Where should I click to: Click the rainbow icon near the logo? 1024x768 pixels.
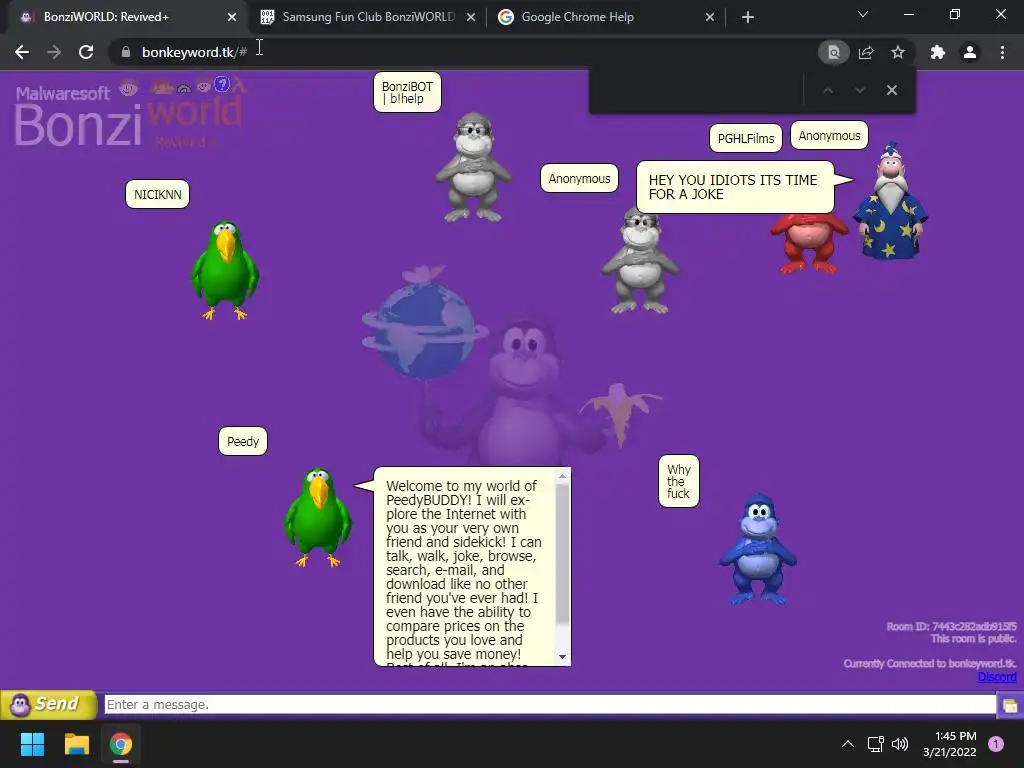pos(184,88)
